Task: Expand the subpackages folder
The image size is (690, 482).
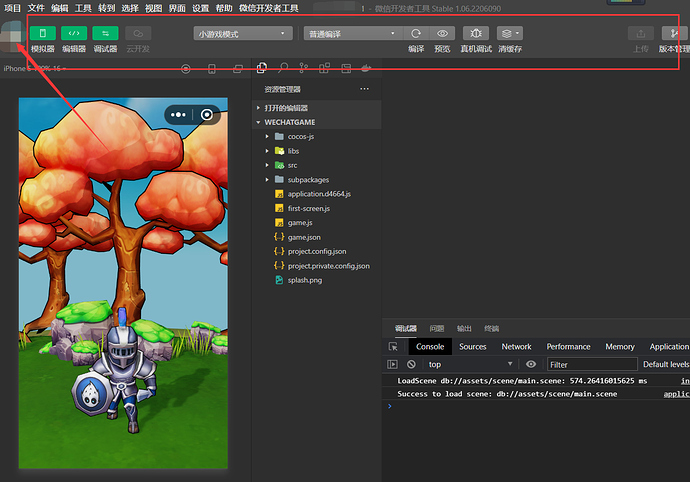Action: click(317, 180)
